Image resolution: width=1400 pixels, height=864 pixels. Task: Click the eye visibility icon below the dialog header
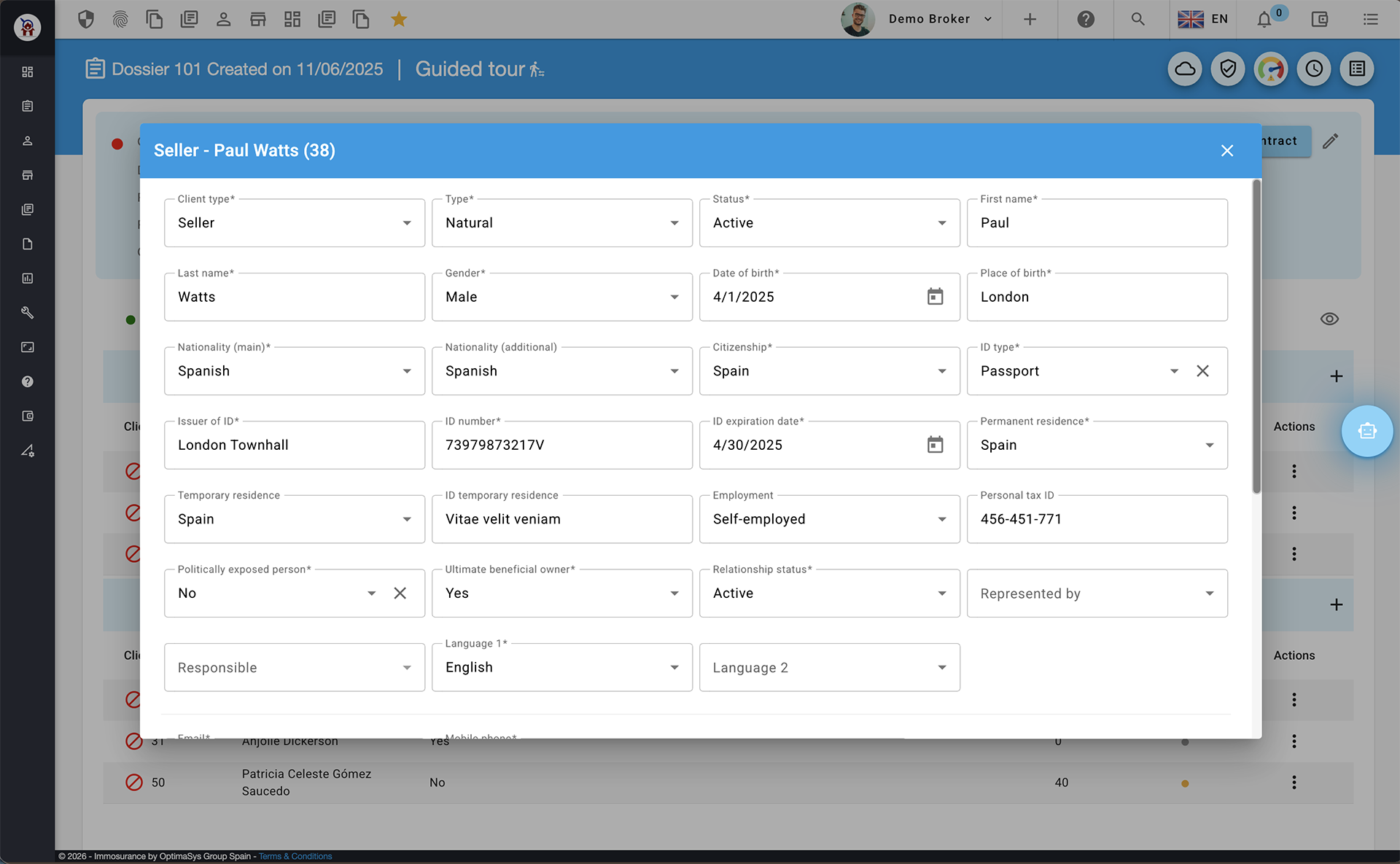pos(1329,319)
